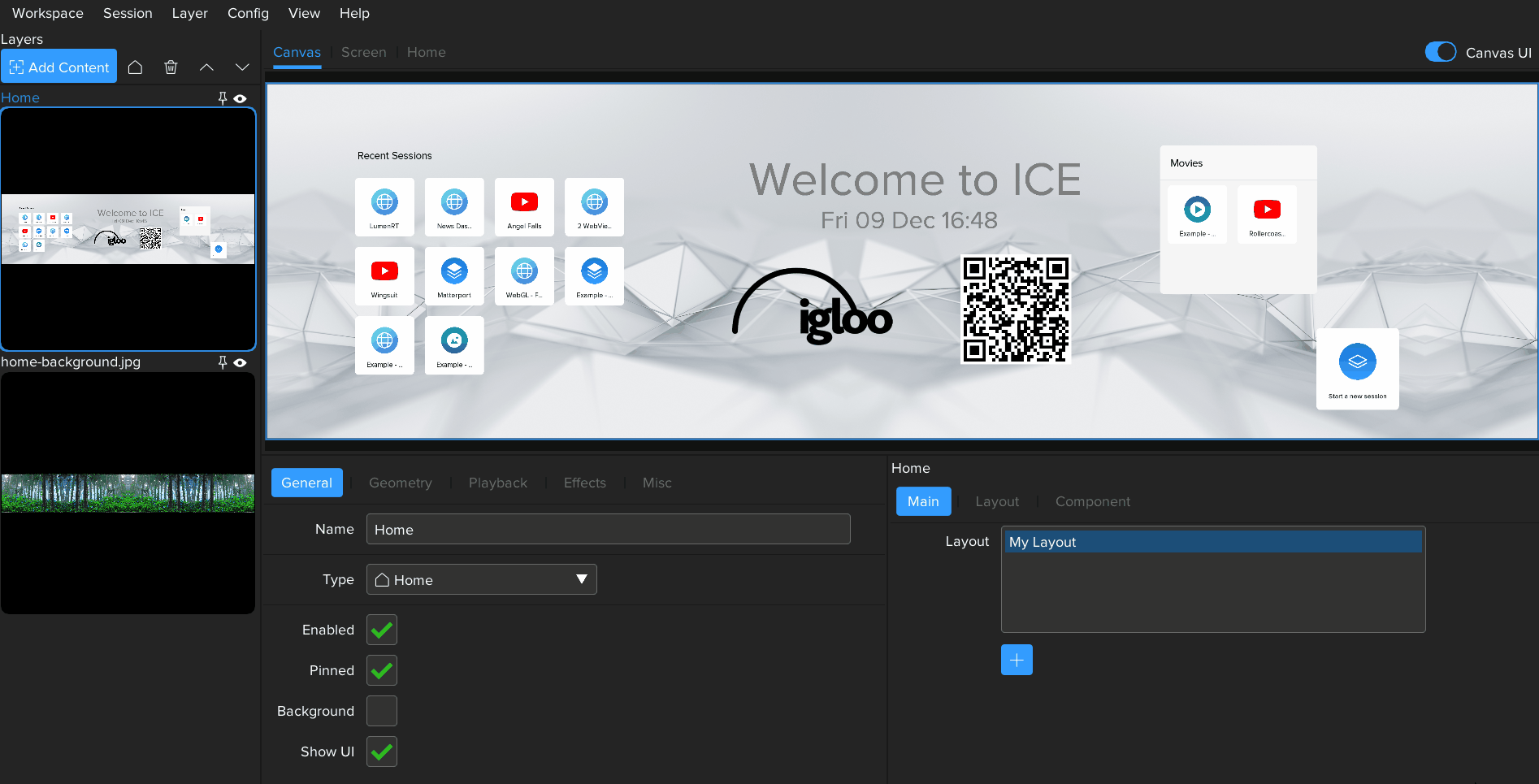This screenshot has height=784, width=1539.
Task: Click pin icon on home-background.jpg layer
Action: tap(223, 362)
